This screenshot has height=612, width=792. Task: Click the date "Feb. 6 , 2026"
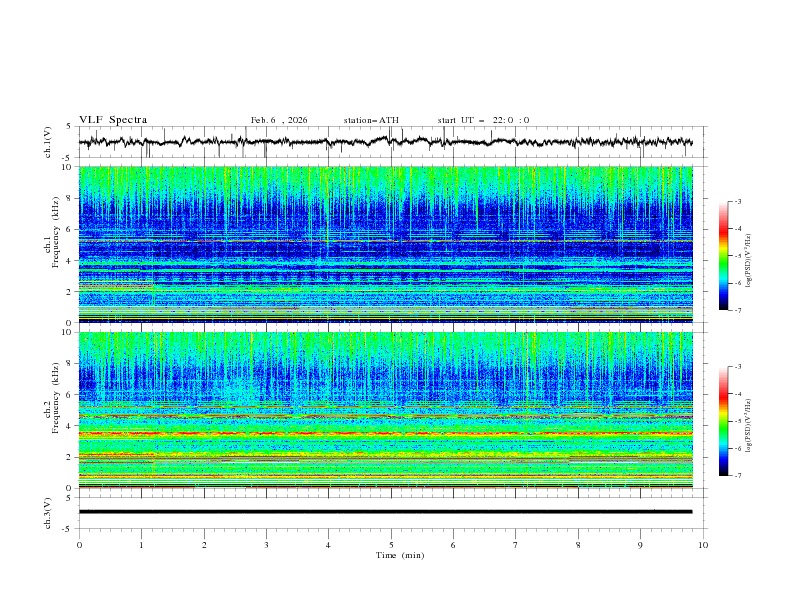tap(279, 120)
